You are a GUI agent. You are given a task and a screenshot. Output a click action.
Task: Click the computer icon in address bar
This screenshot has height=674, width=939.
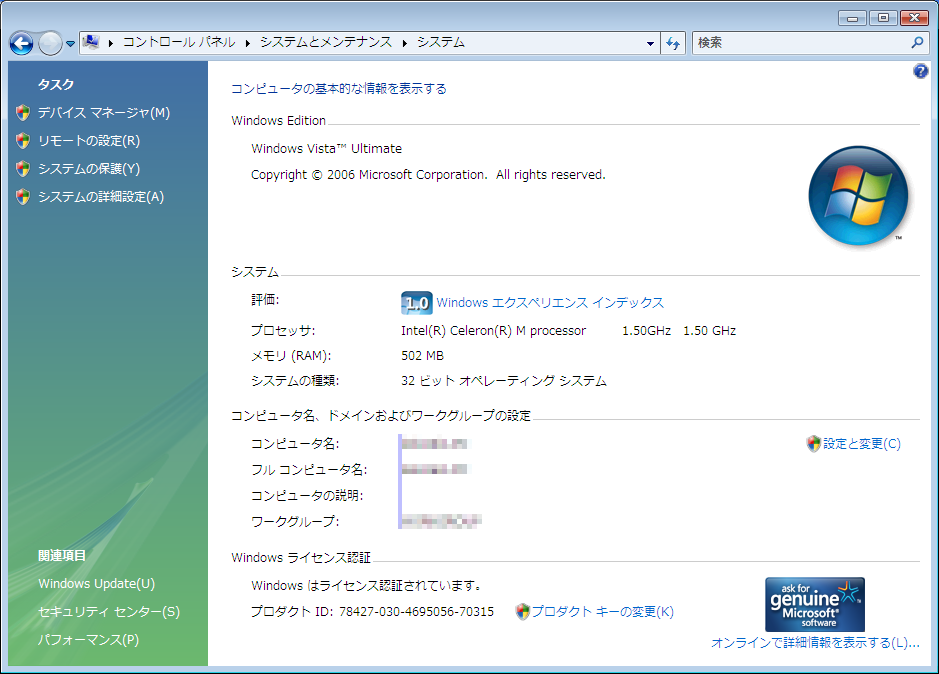[91, 42]
